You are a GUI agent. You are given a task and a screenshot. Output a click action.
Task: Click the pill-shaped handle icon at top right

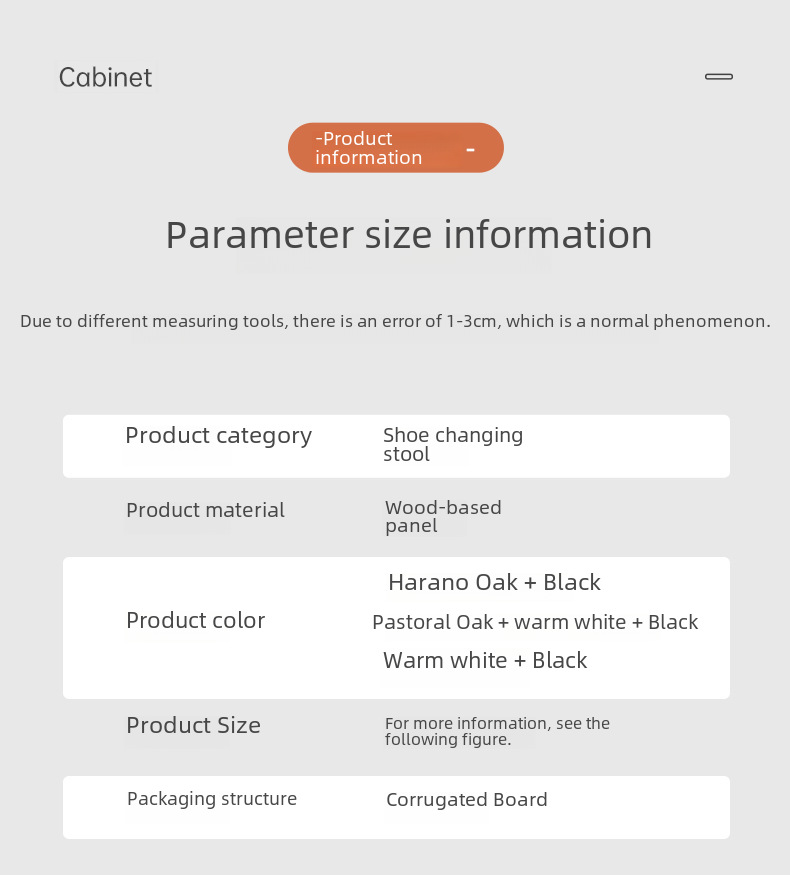(x=718, y=77)
